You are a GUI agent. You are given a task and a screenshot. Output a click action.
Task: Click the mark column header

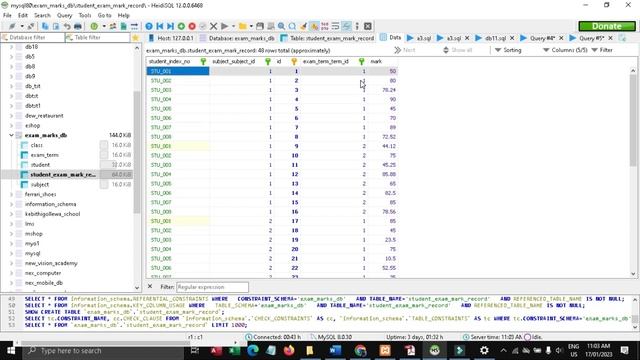pos(383,61)
